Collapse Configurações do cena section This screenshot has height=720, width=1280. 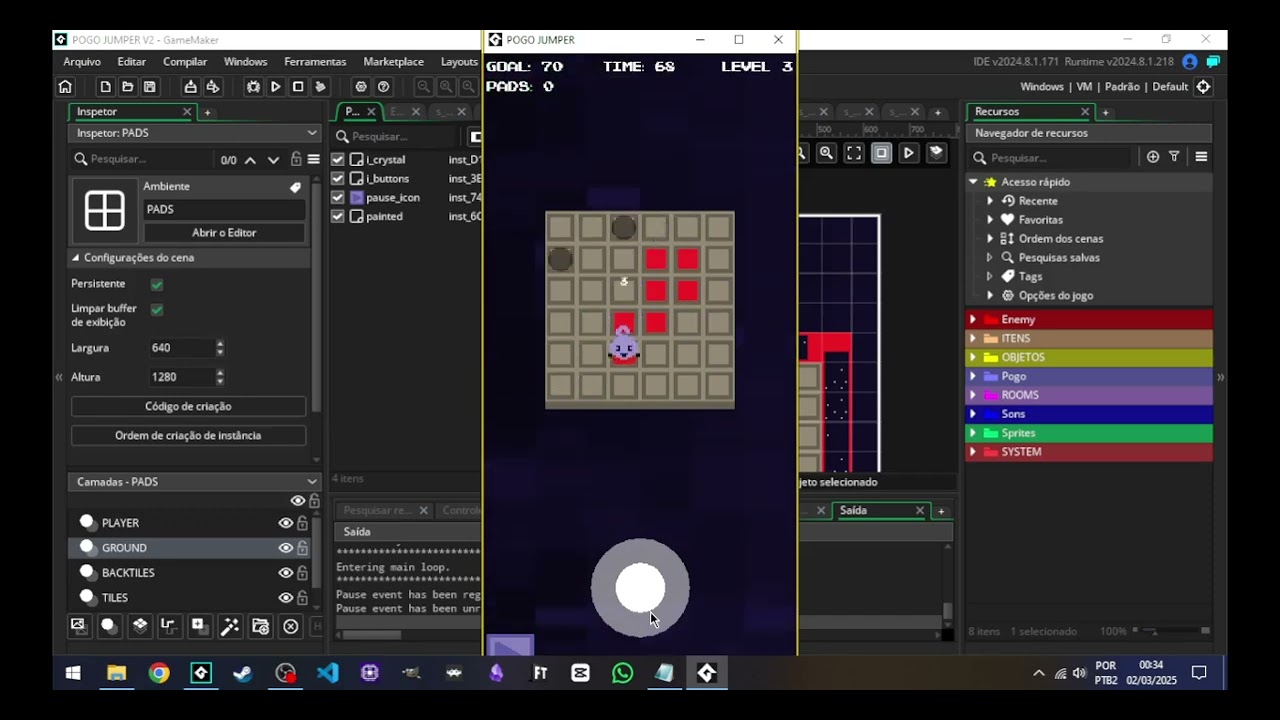click(x=76, y=258)
